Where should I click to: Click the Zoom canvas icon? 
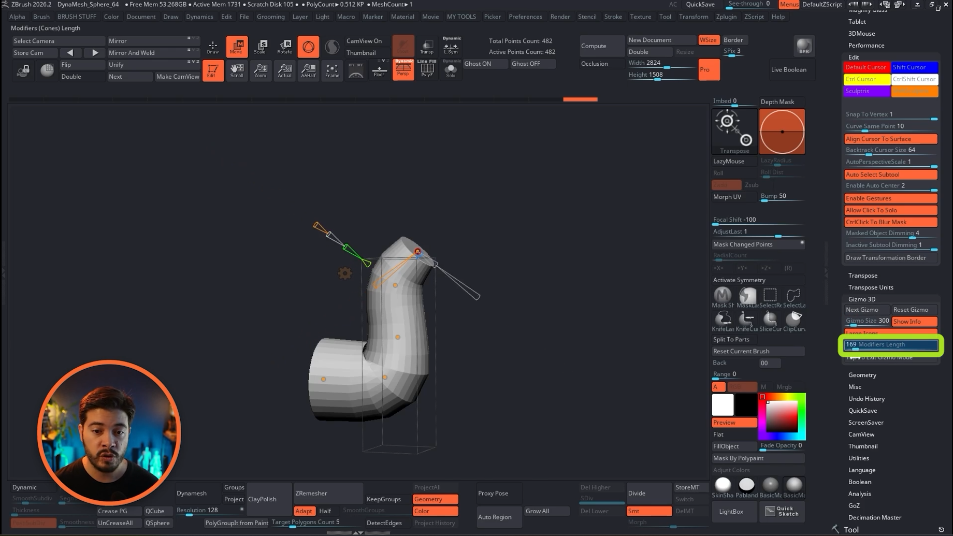pyautogui.click(x=260, y=70)
